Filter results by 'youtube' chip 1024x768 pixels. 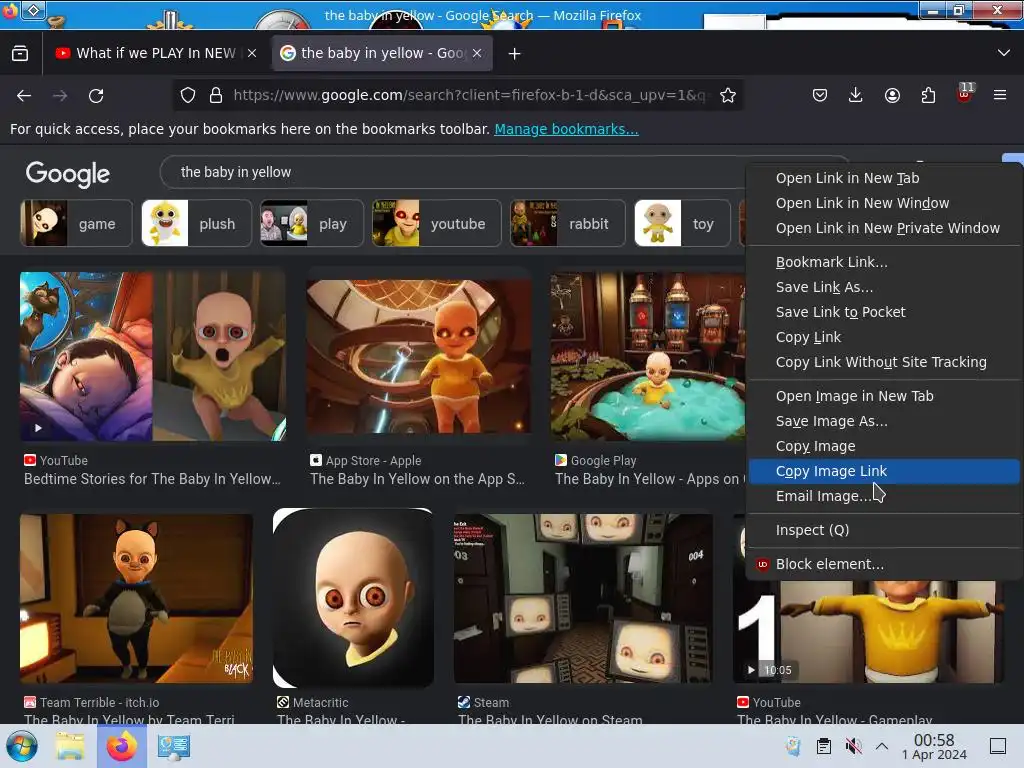(436, 223)
